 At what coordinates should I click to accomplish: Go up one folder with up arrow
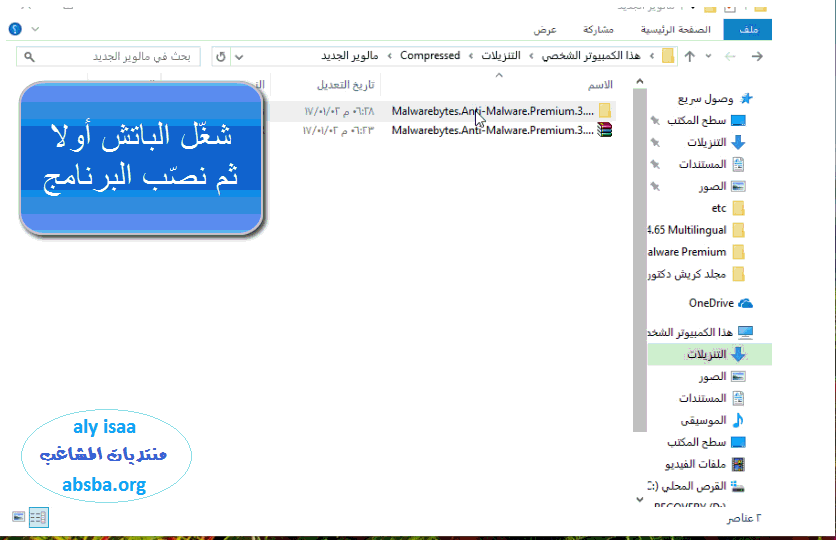click(689, 56)
